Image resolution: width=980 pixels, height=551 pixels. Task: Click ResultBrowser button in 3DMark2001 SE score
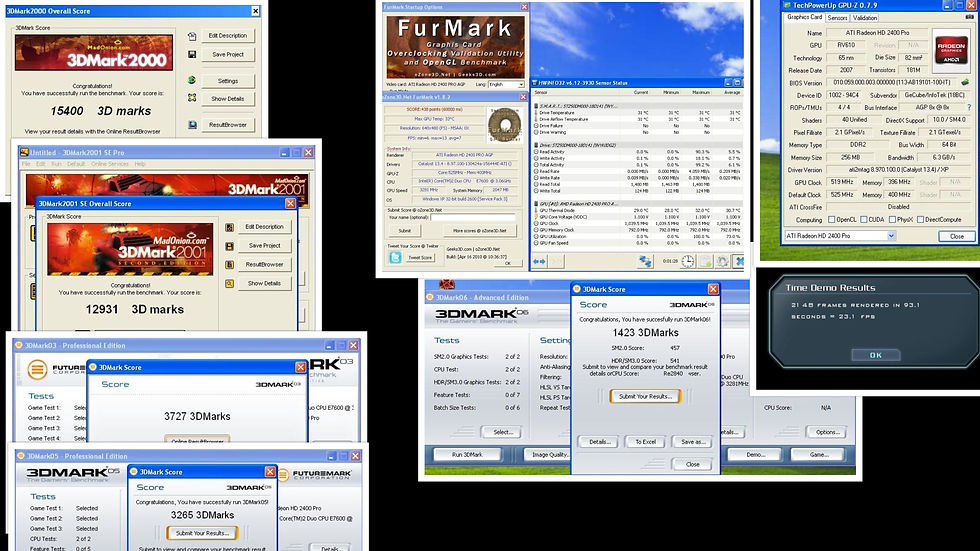(x=264, y=264)
